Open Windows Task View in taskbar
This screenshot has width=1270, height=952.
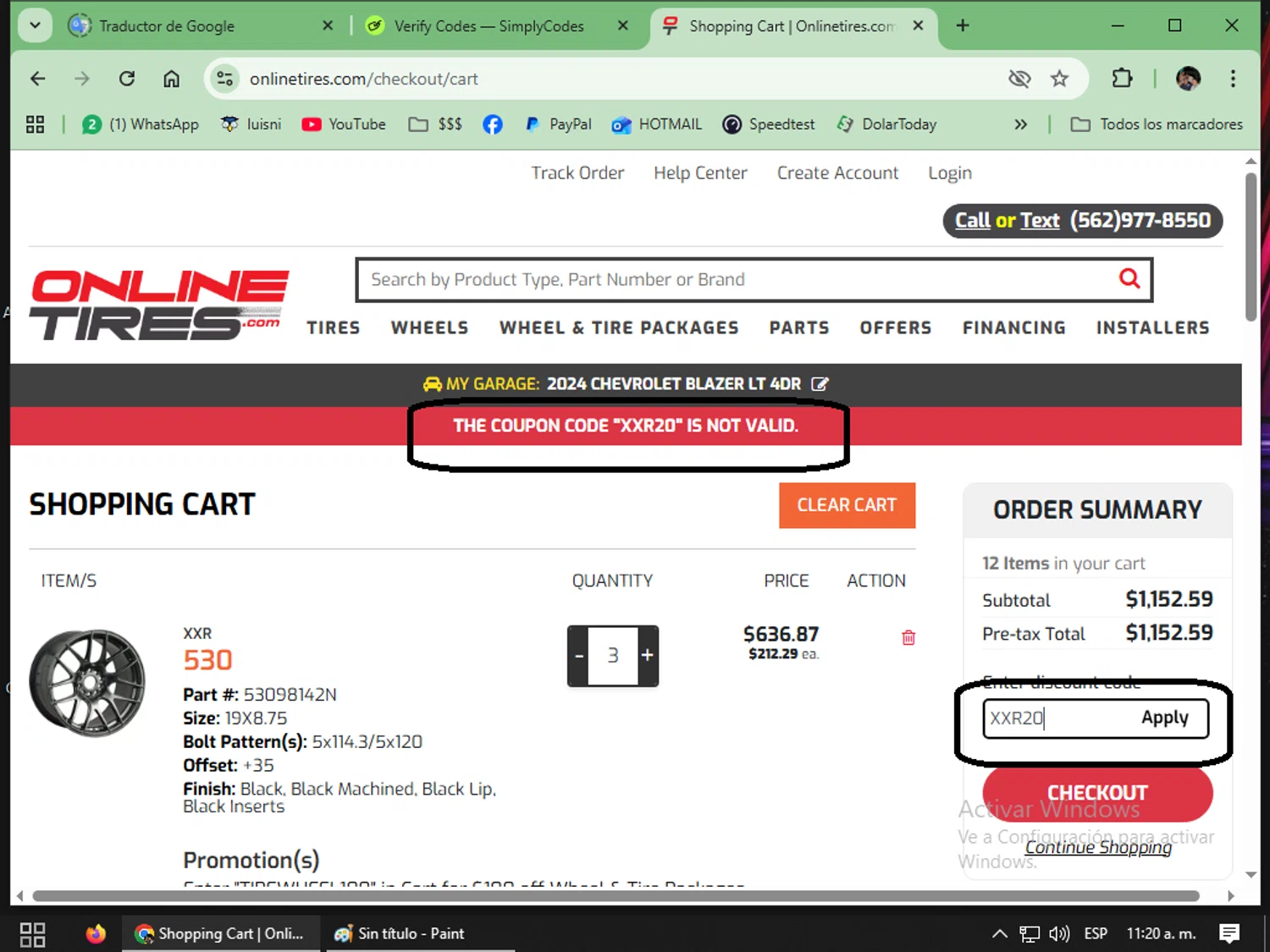coord(32,933)
